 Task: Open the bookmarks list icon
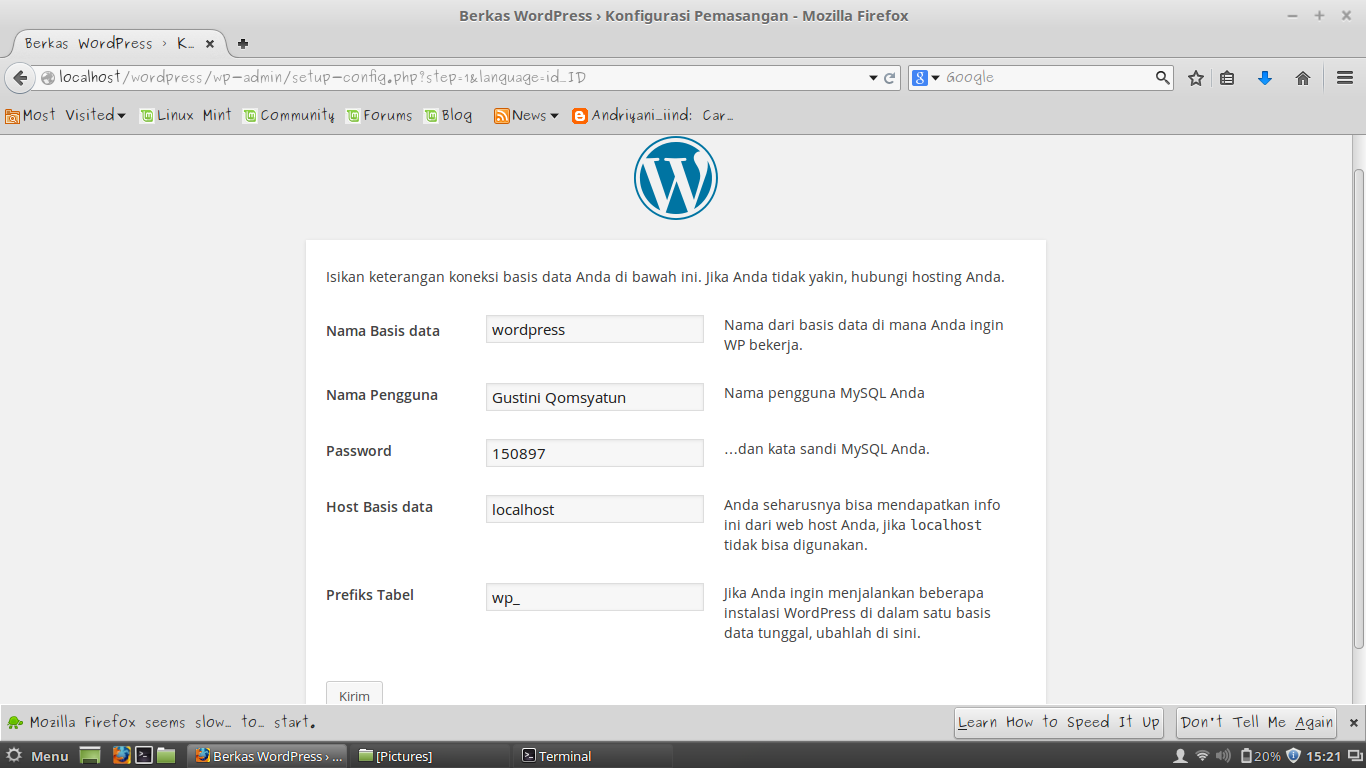click(x=1227, y=78)
